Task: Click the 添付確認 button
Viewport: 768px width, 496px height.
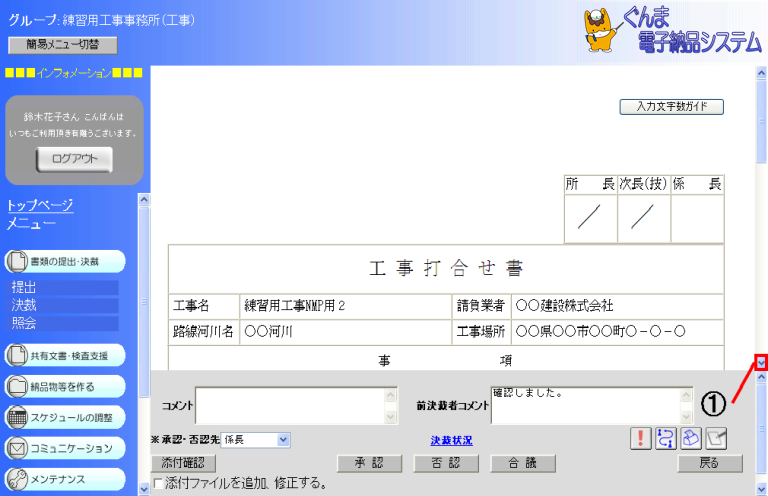Action: [183, 463]
